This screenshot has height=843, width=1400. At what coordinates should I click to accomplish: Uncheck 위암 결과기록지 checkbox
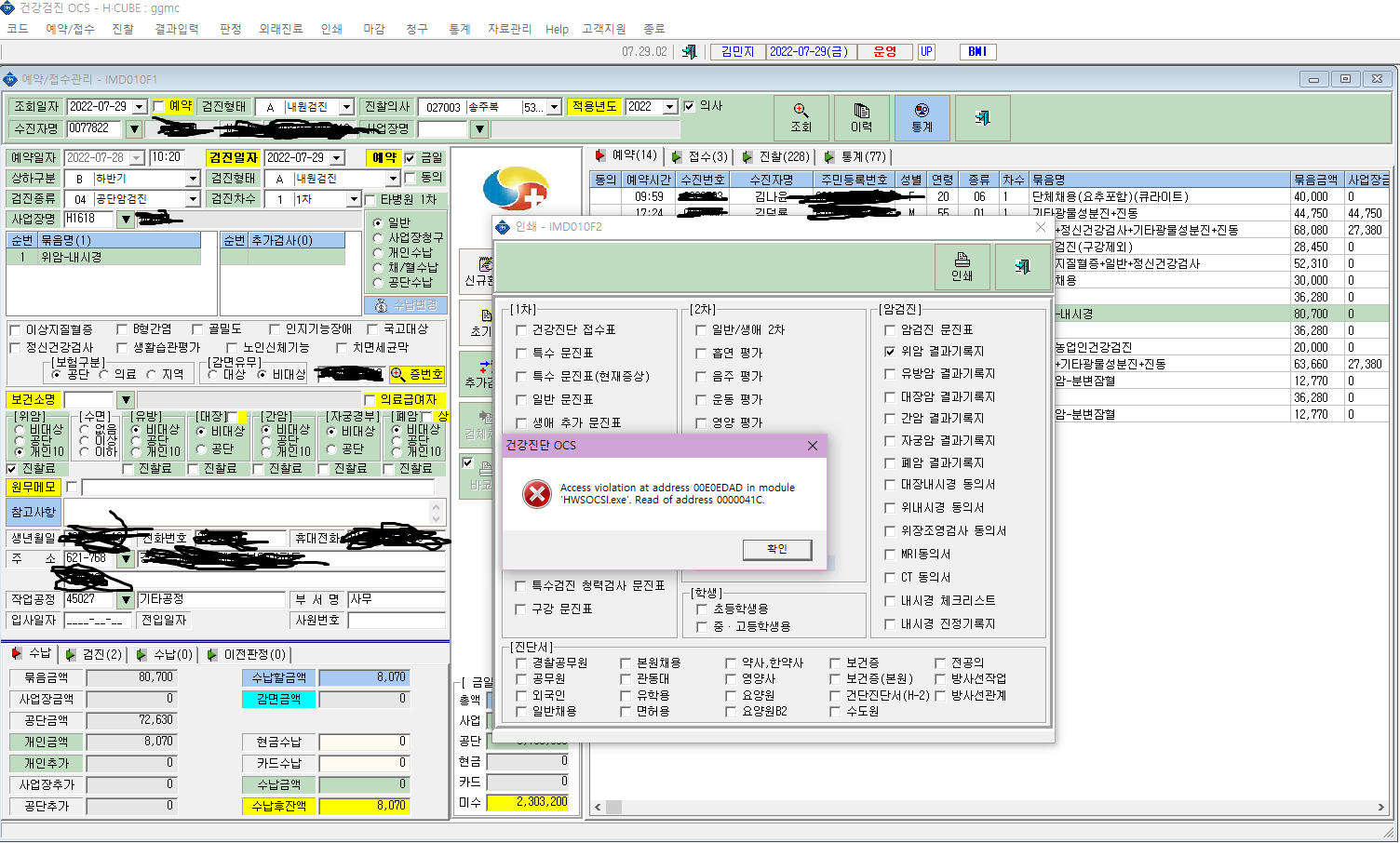pos(890,352)
